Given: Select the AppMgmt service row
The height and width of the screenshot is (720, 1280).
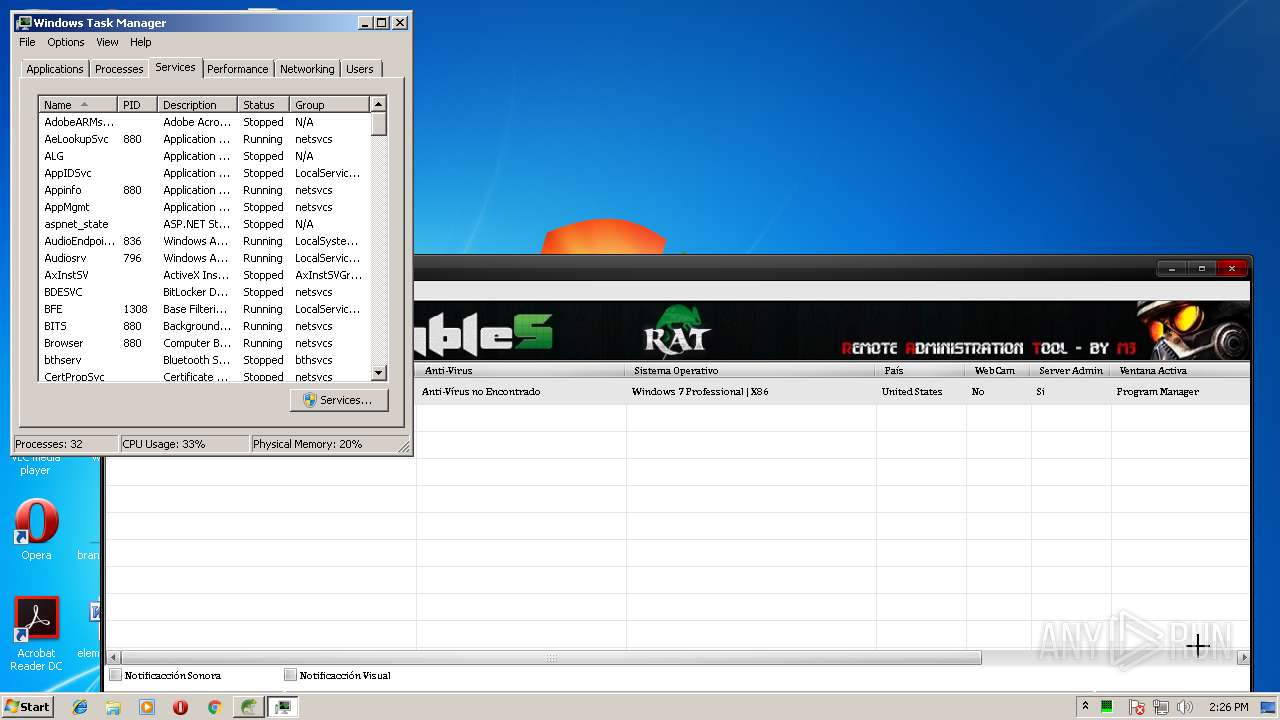Looking at the screenshot, I should 204,207.
